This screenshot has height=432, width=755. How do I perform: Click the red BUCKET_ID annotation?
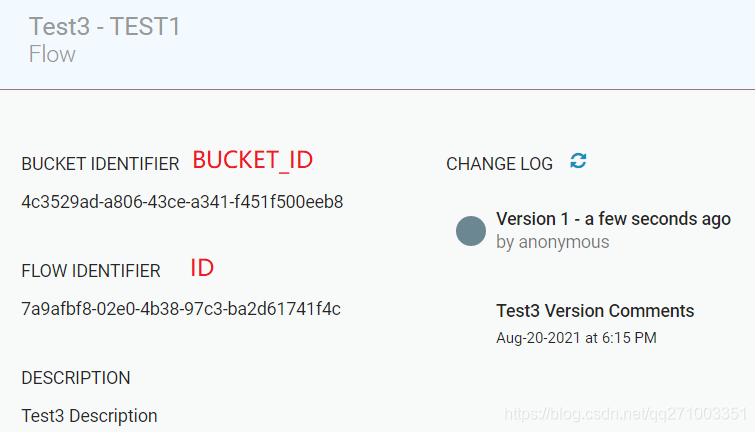click(x=253, y=160)
